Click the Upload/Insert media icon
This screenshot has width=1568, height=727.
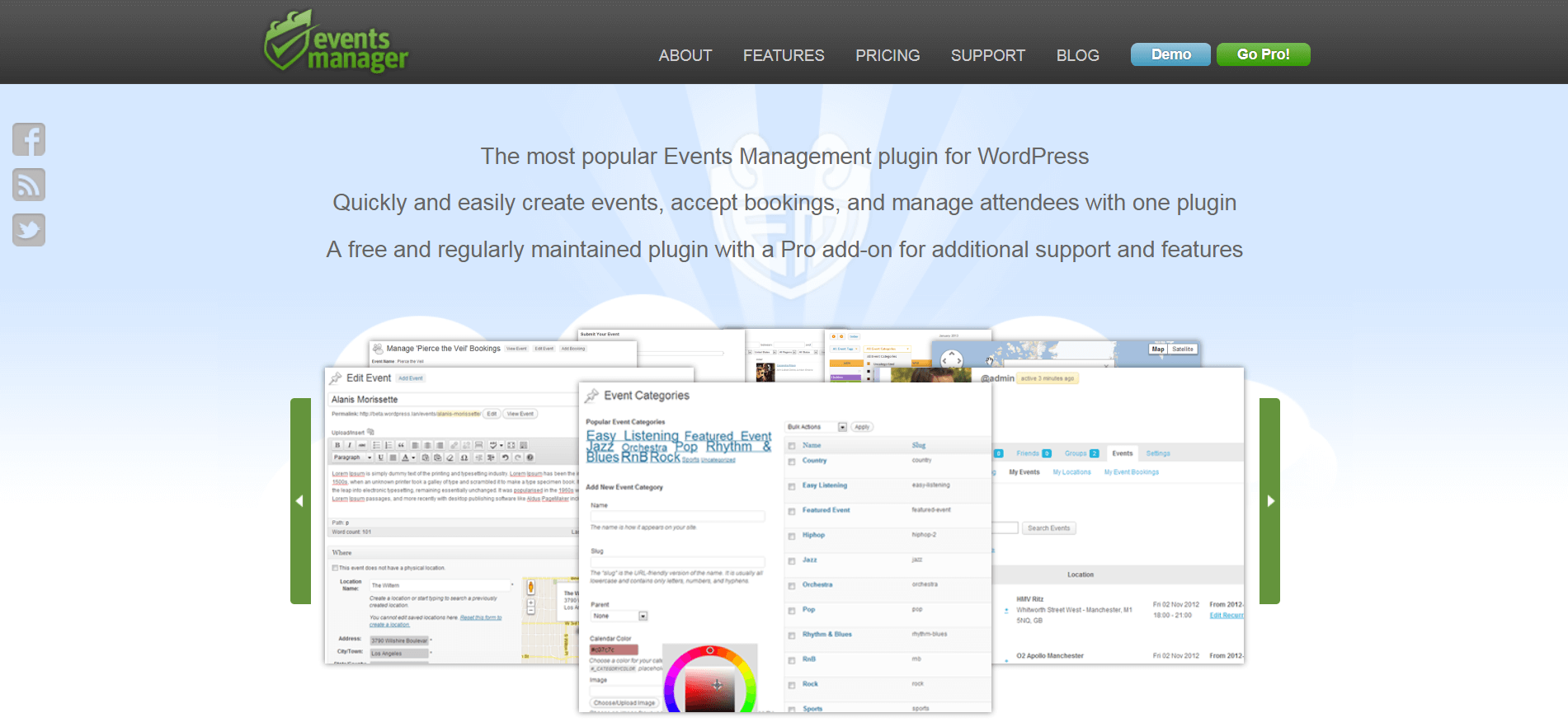(x=371, y=432)
